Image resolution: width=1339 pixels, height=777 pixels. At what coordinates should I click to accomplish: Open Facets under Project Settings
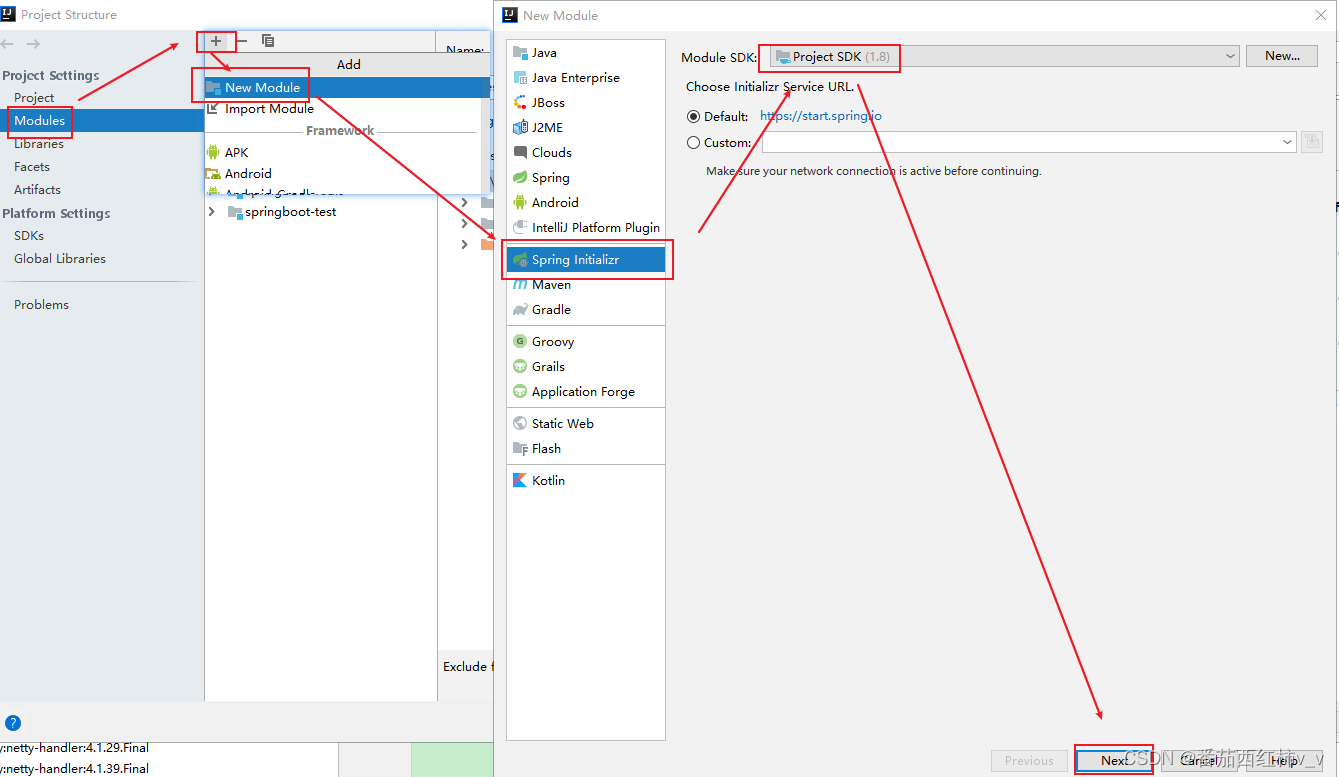pyautogui.click(x=32, y=167)
